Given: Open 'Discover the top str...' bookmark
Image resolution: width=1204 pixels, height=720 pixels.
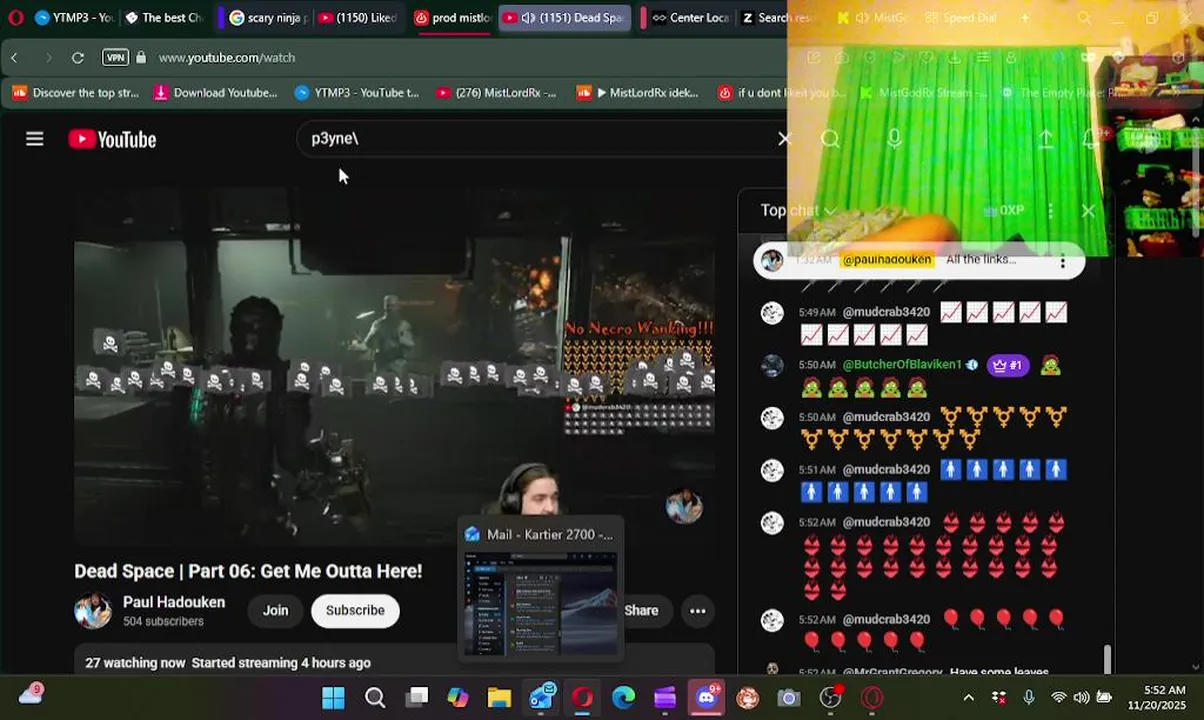Looking at the screenshot, I should pos(75,93).
